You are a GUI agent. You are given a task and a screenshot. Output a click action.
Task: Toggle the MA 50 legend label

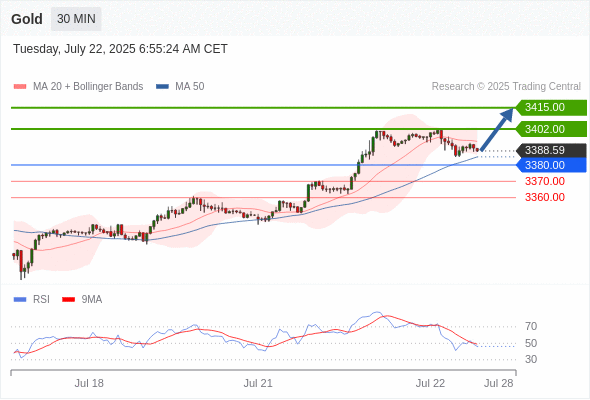tap(190, 87)
